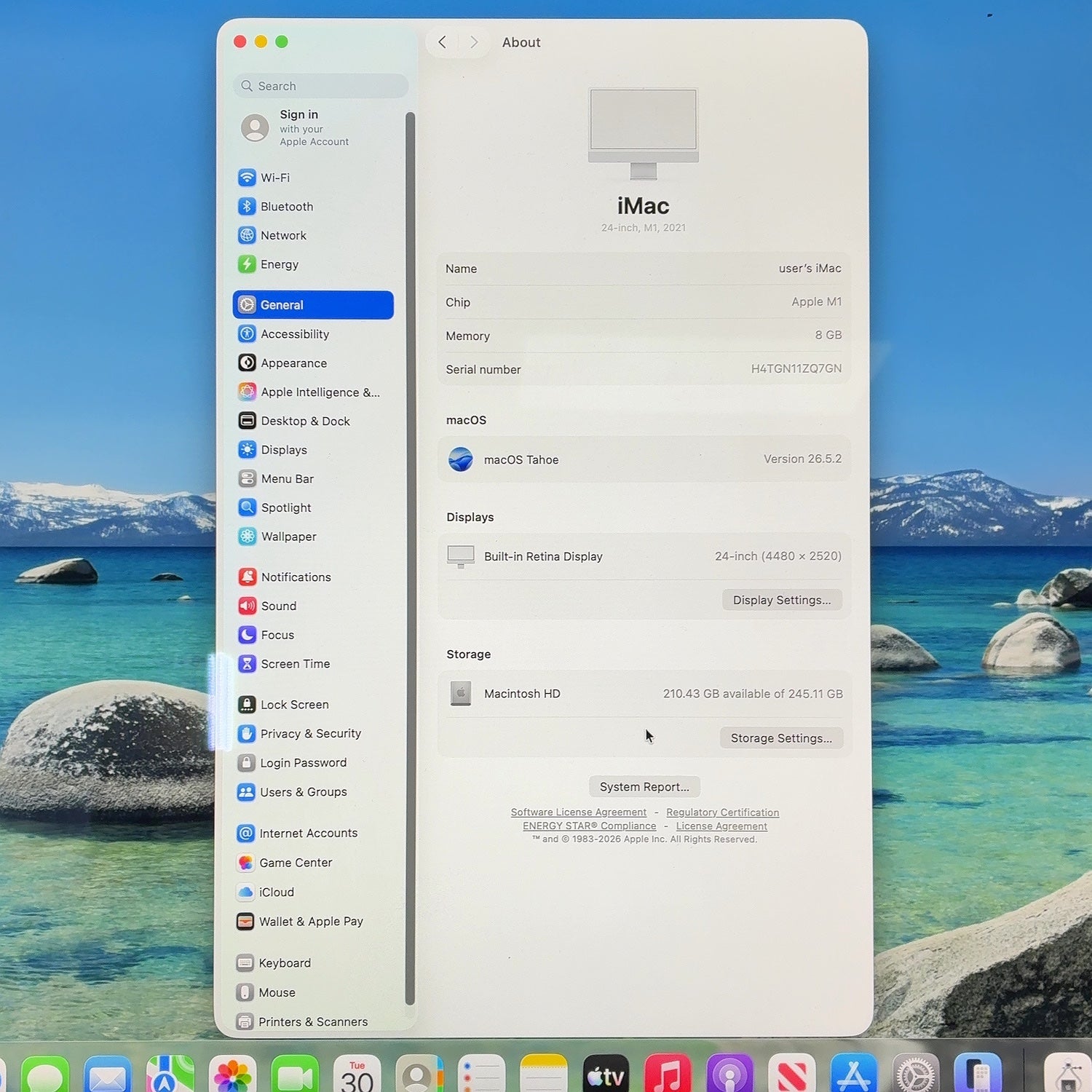Open Apple TV from the Dock
1092x1092 pixels.
point(606,1075)
